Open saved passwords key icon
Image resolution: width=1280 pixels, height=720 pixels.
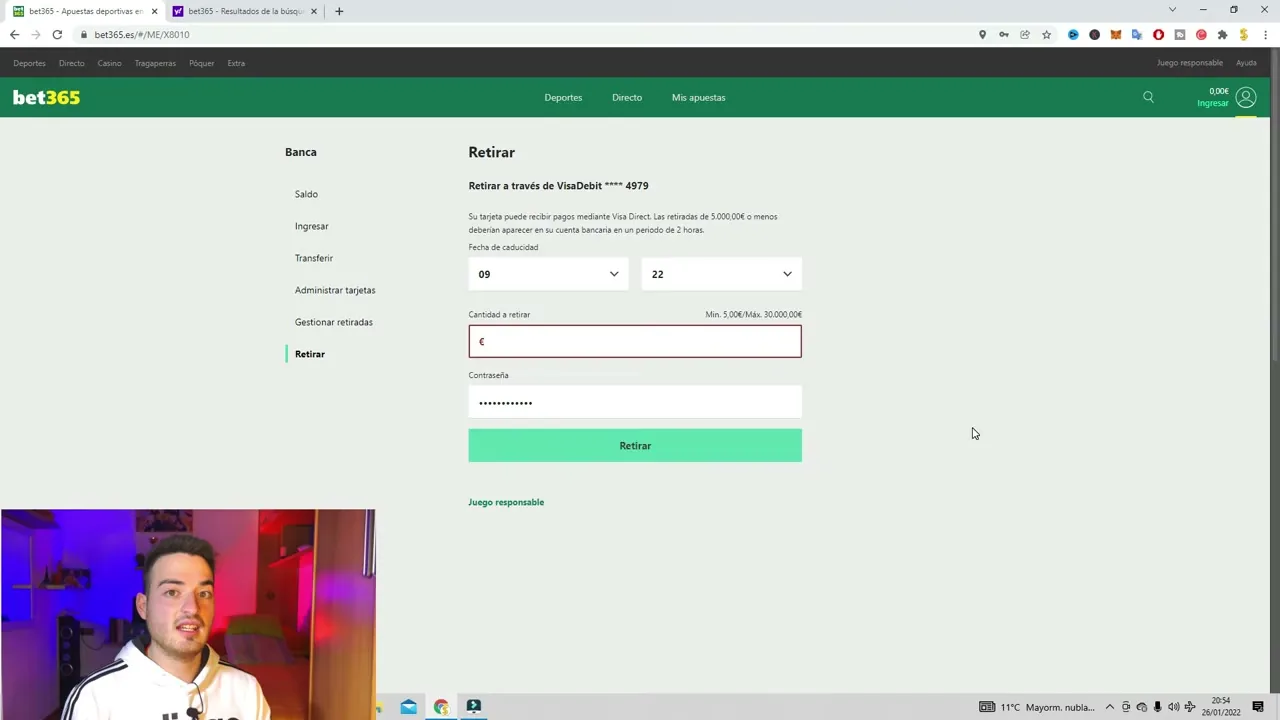pos(1003,34)
